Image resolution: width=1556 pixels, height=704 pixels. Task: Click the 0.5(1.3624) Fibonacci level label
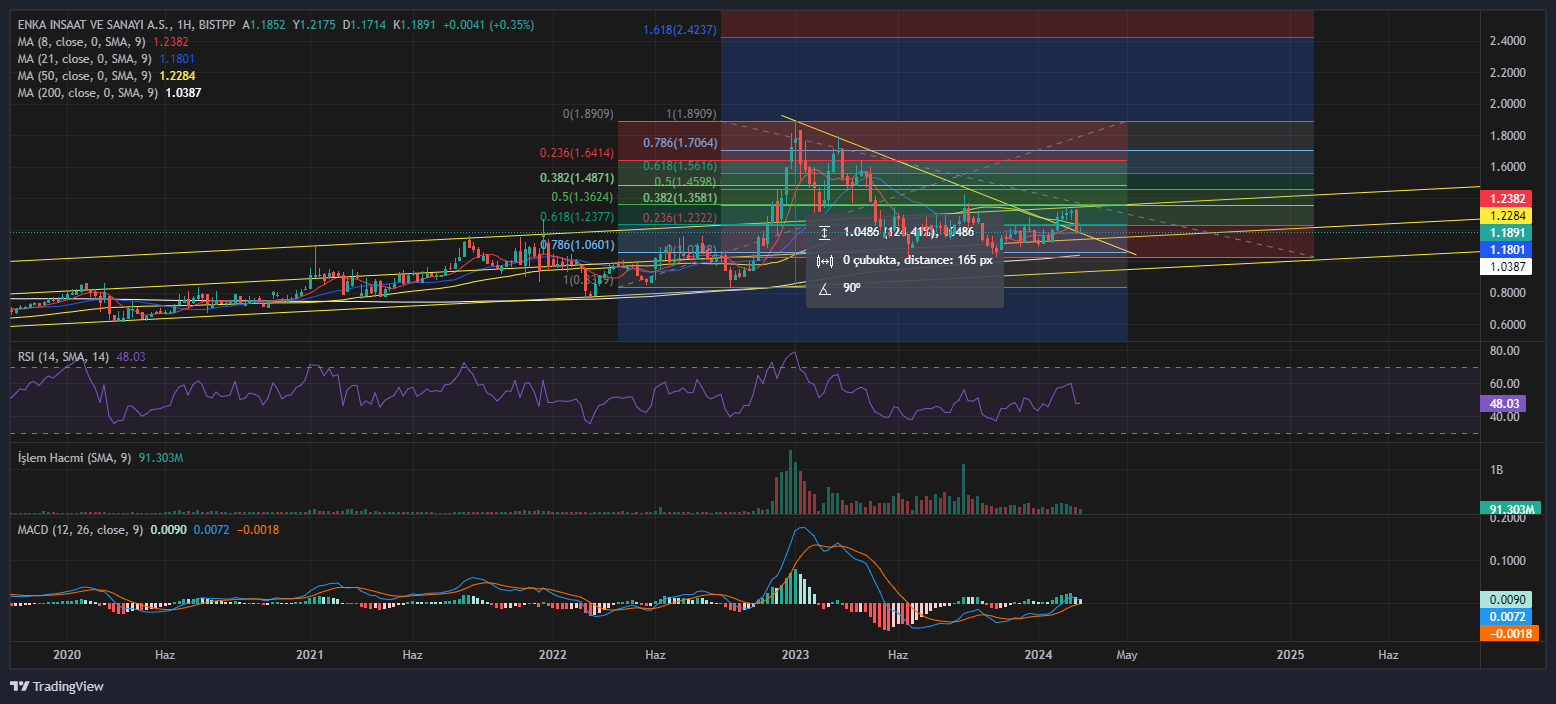[582, 197]
